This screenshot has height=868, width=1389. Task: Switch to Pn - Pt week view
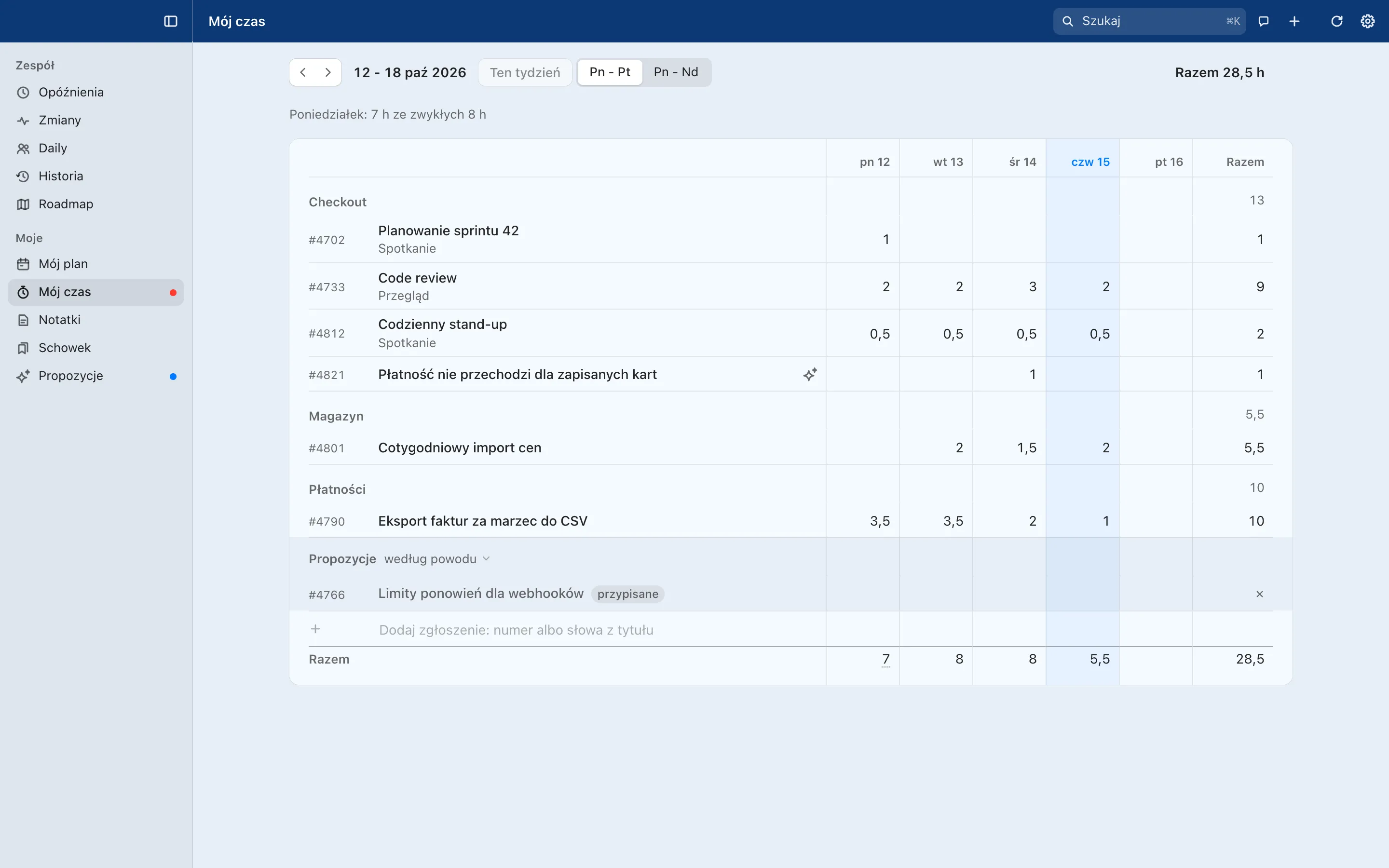(x=610, y=72)
